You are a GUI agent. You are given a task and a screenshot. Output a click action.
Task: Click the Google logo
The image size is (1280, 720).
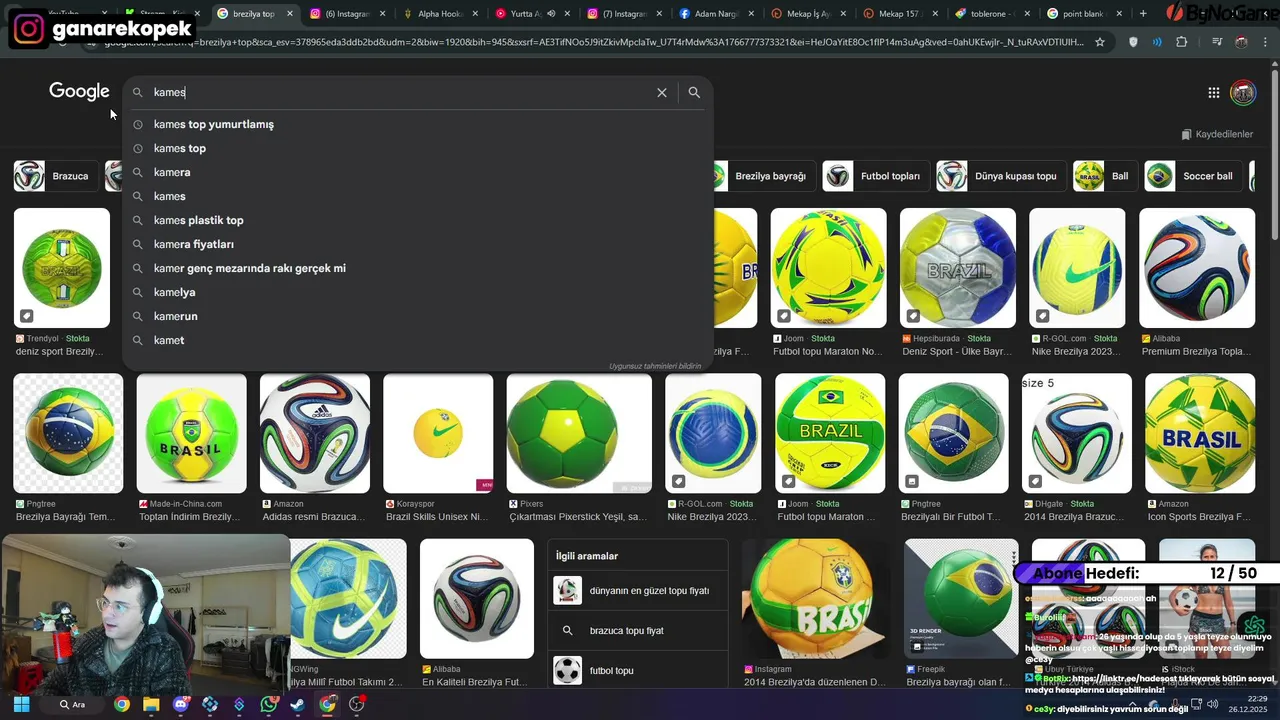pos(79,92)
